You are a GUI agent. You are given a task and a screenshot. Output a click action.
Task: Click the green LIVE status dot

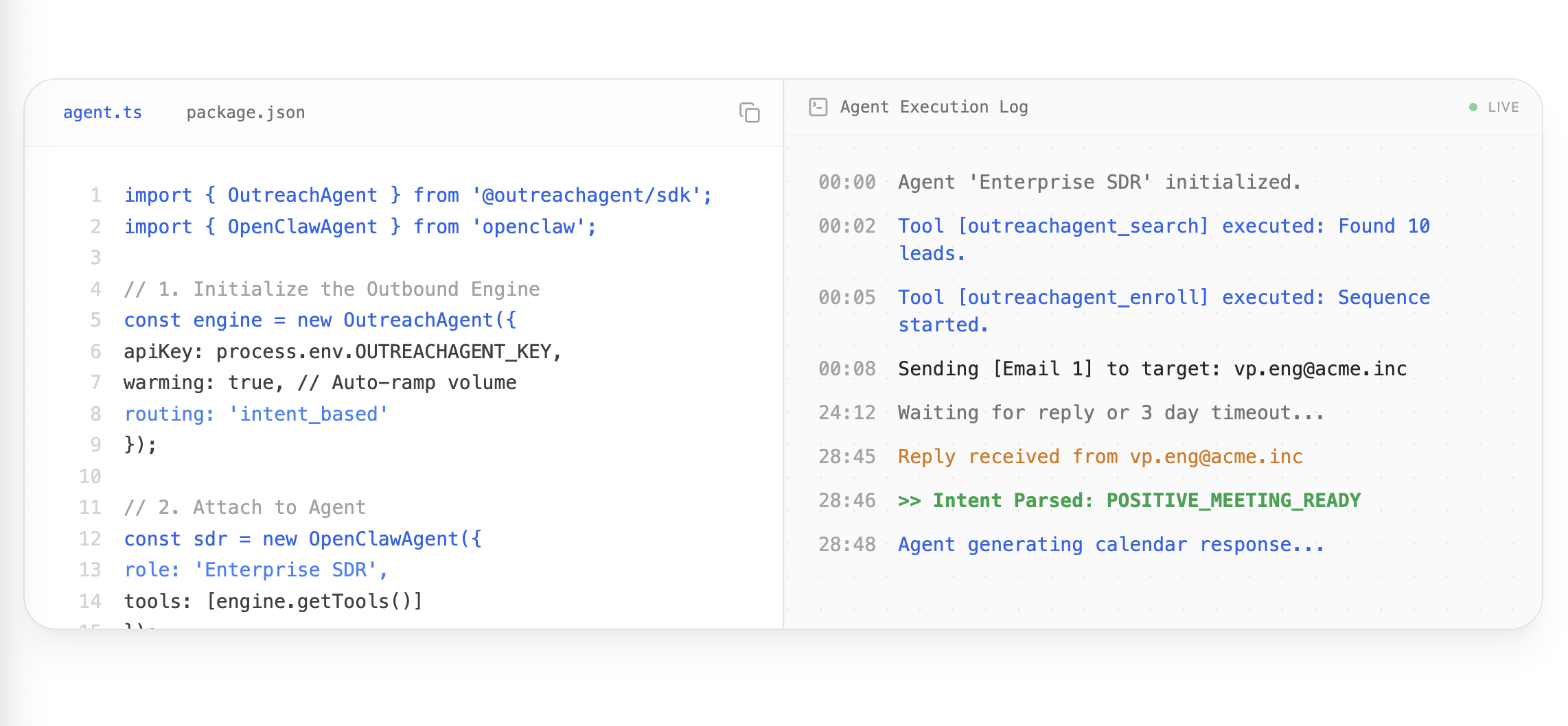1473,107
